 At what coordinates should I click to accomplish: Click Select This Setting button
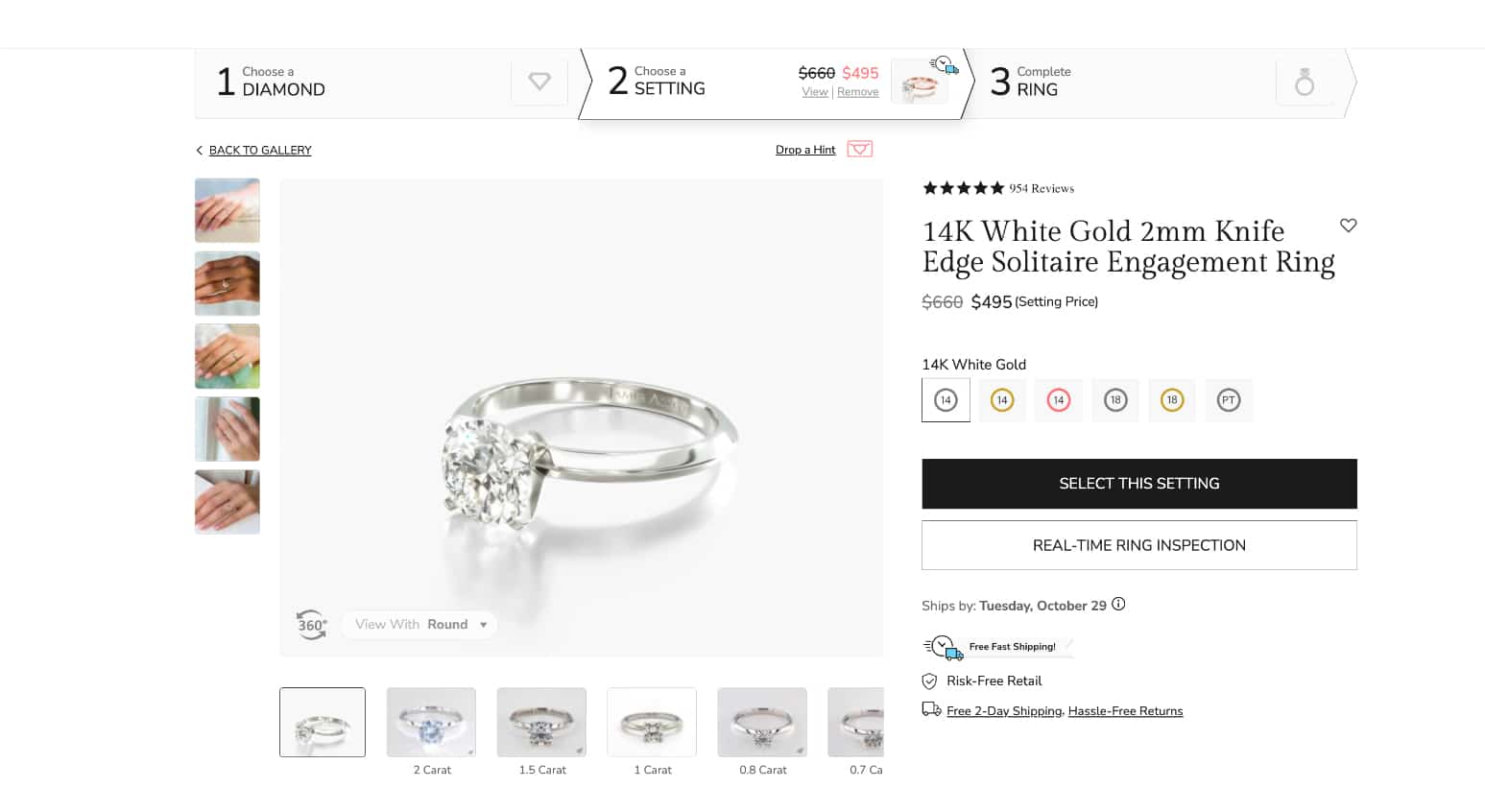pos(1138,484)
